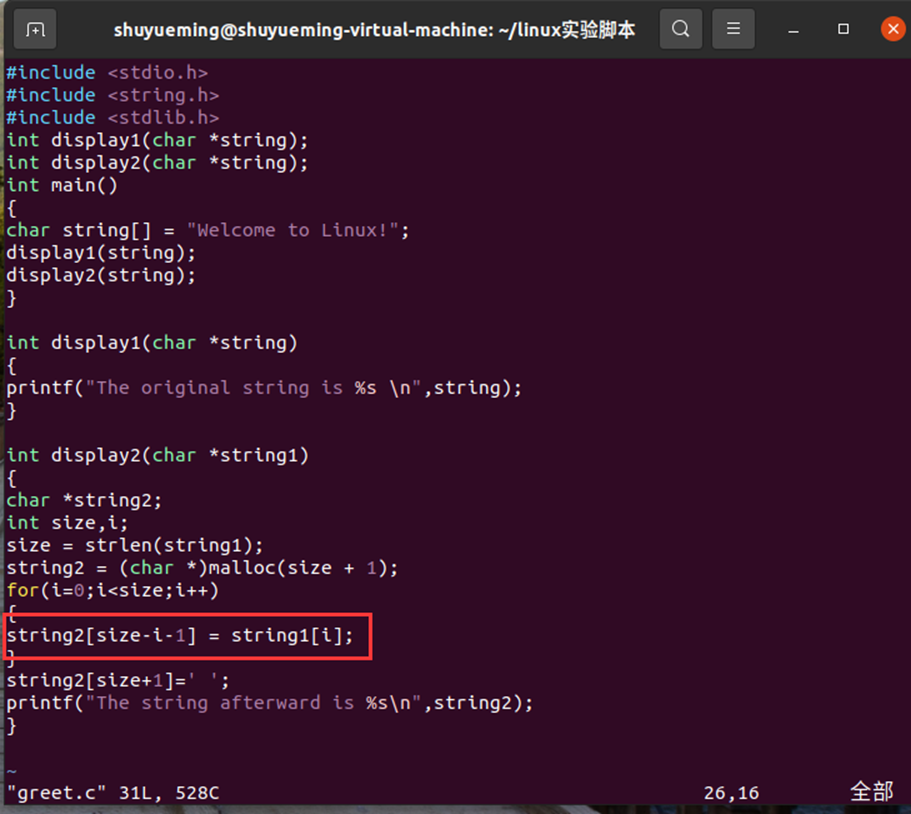
Task: Click the line '#include <stdio.h>'
Action: [107, 73]
